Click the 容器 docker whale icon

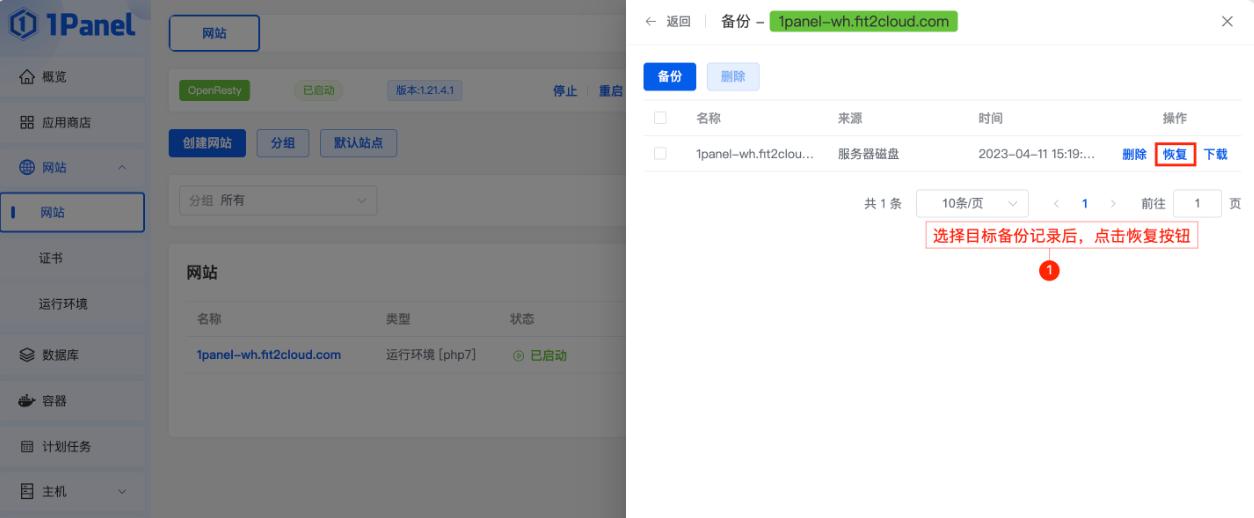click(27, 401)
